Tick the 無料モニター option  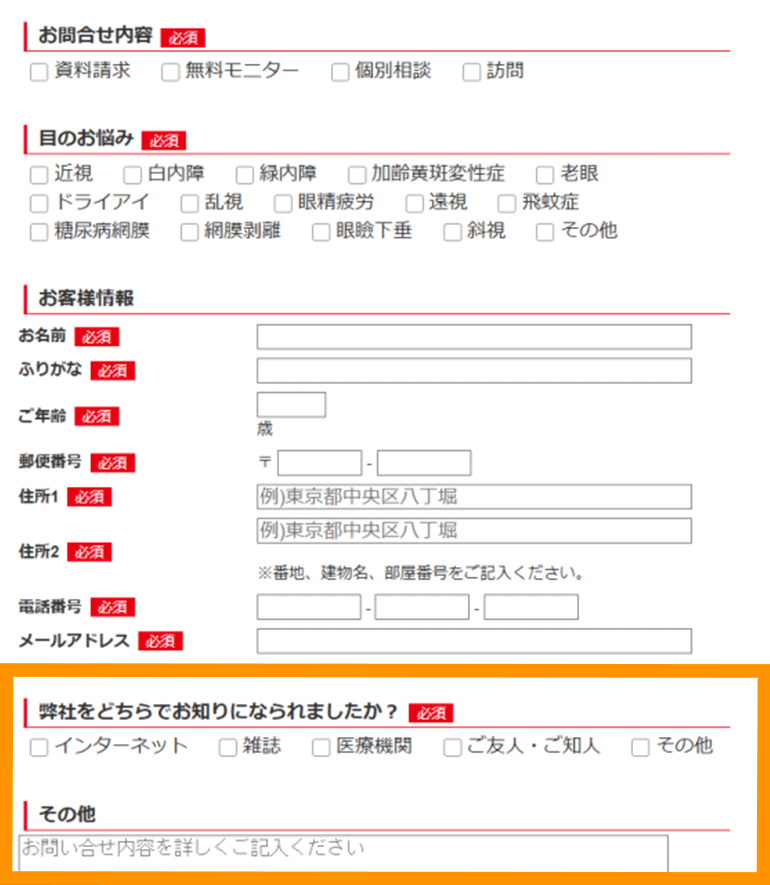point(170,72)
